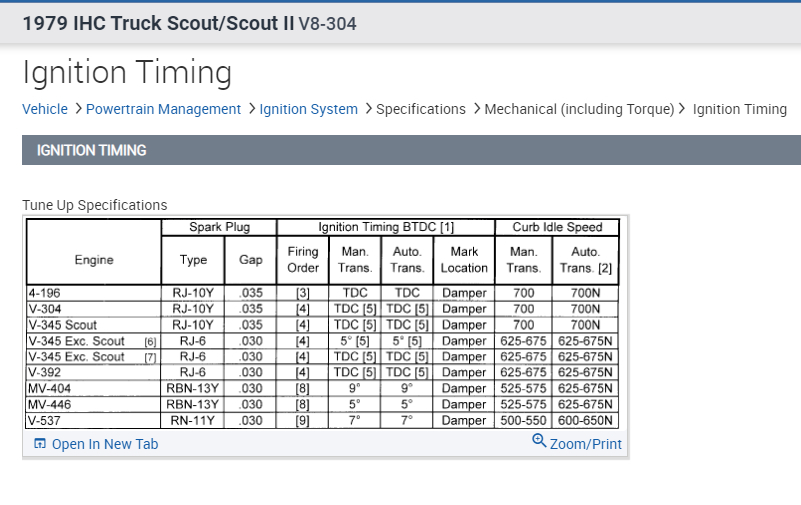801x505 pixels.
Task: Select the Mechanical (including Torque) breadcrumb
Action: (579, 109)
